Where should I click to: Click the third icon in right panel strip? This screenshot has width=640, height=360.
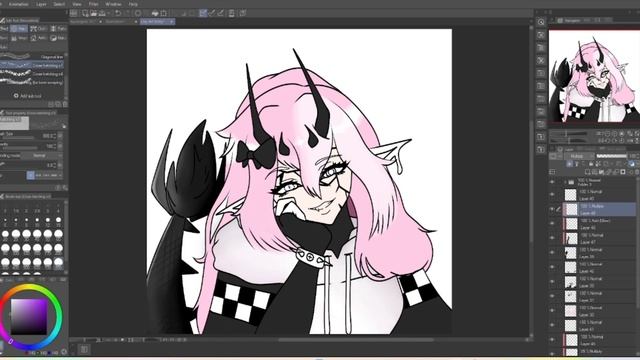point(541,48)
